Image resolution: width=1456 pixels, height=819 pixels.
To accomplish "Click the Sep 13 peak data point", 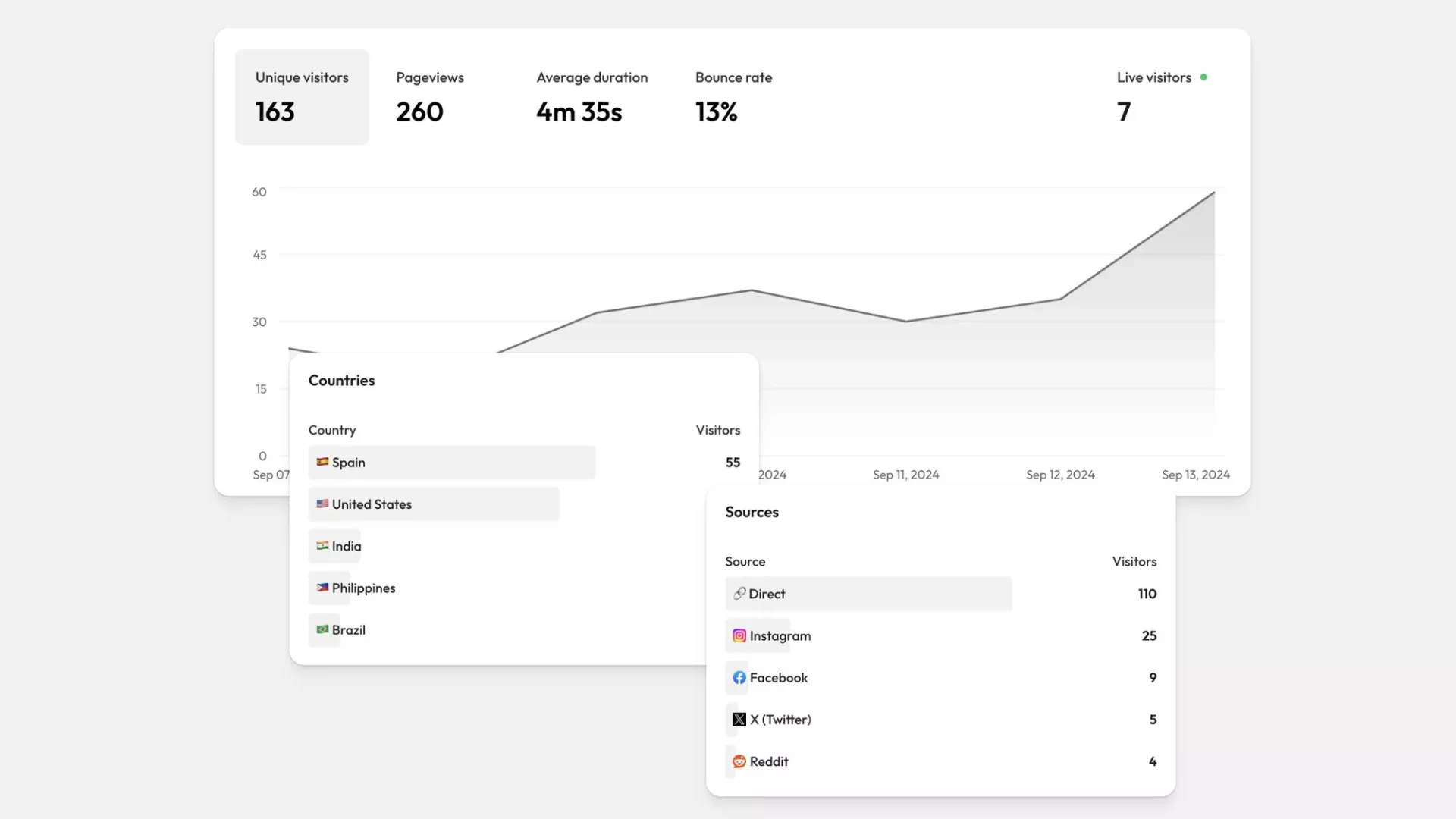I will tap(1214, 193).
